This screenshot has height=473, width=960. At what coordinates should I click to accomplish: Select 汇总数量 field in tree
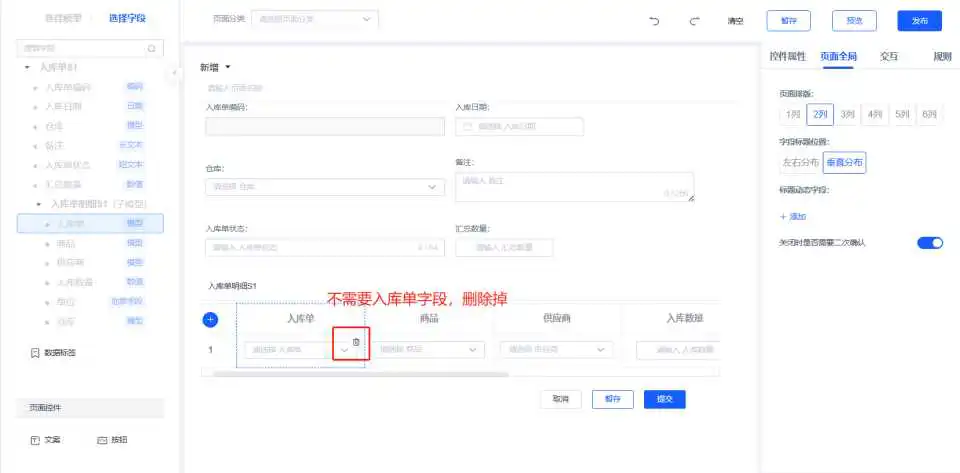tap(90, 184)
